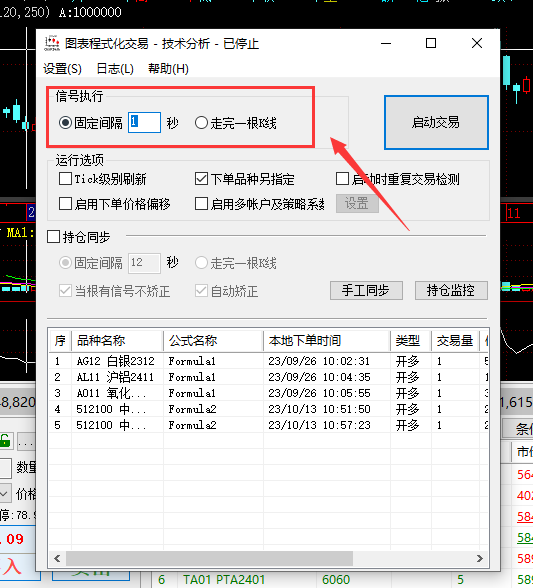
Task: Sort by 品种名称 column header
Action: coord(117,340)
